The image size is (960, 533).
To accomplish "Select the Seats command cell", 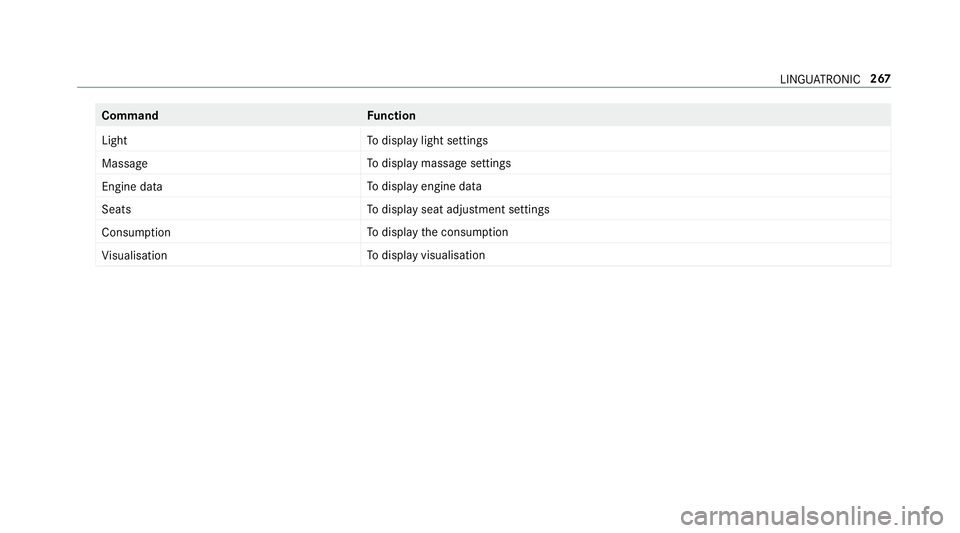I will tap(116, 210).
